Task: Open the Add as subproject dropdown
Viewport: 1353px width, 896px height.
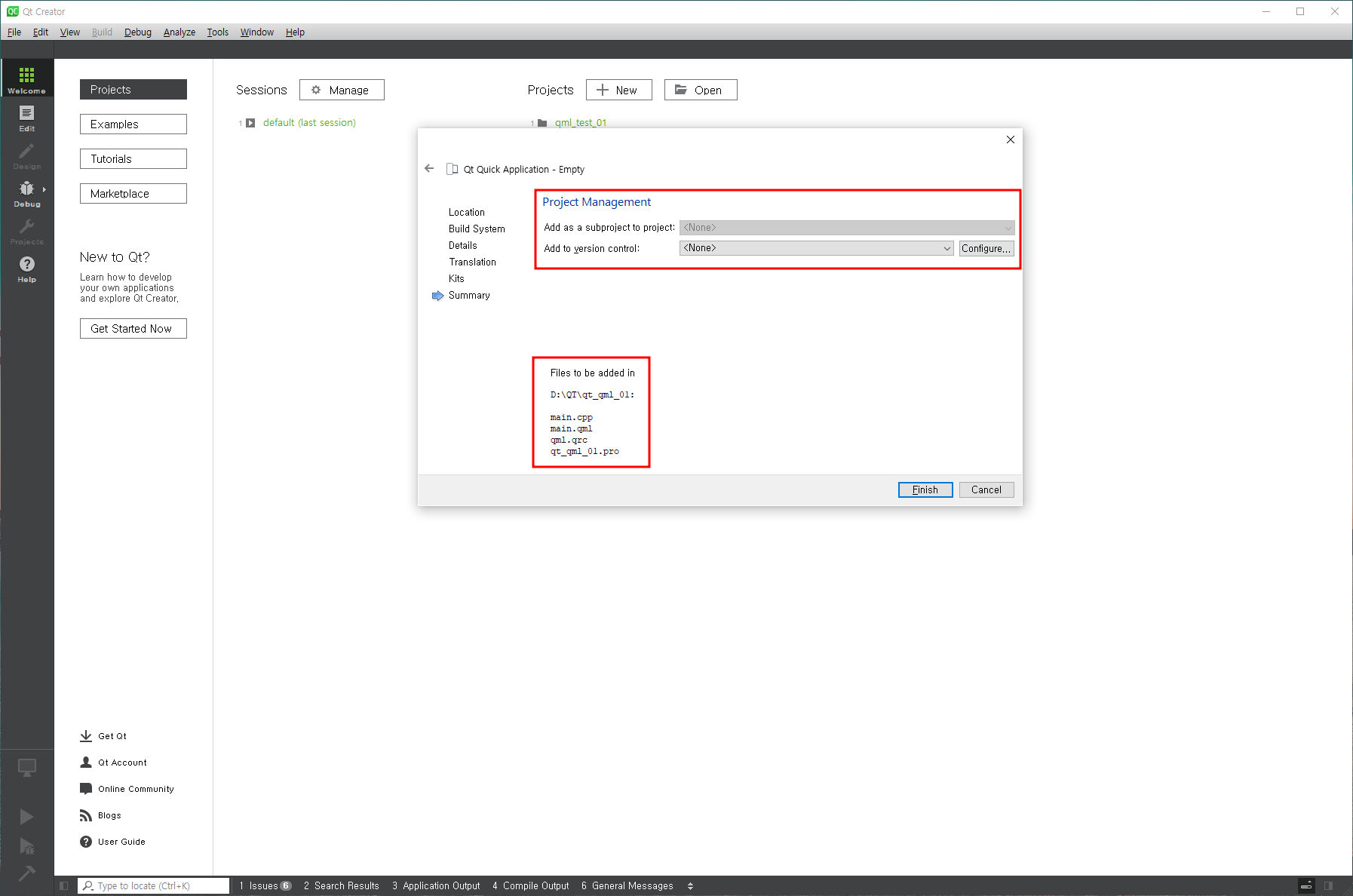Action: coord(847,227)
